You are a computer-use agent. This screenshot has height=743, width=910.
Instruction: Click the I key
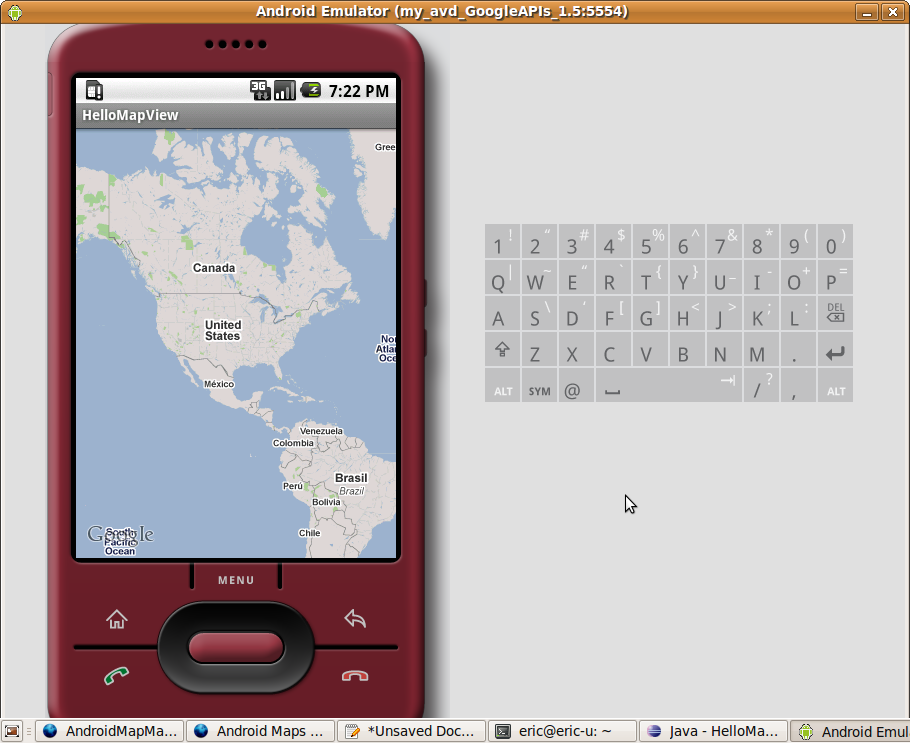[761, 277]
